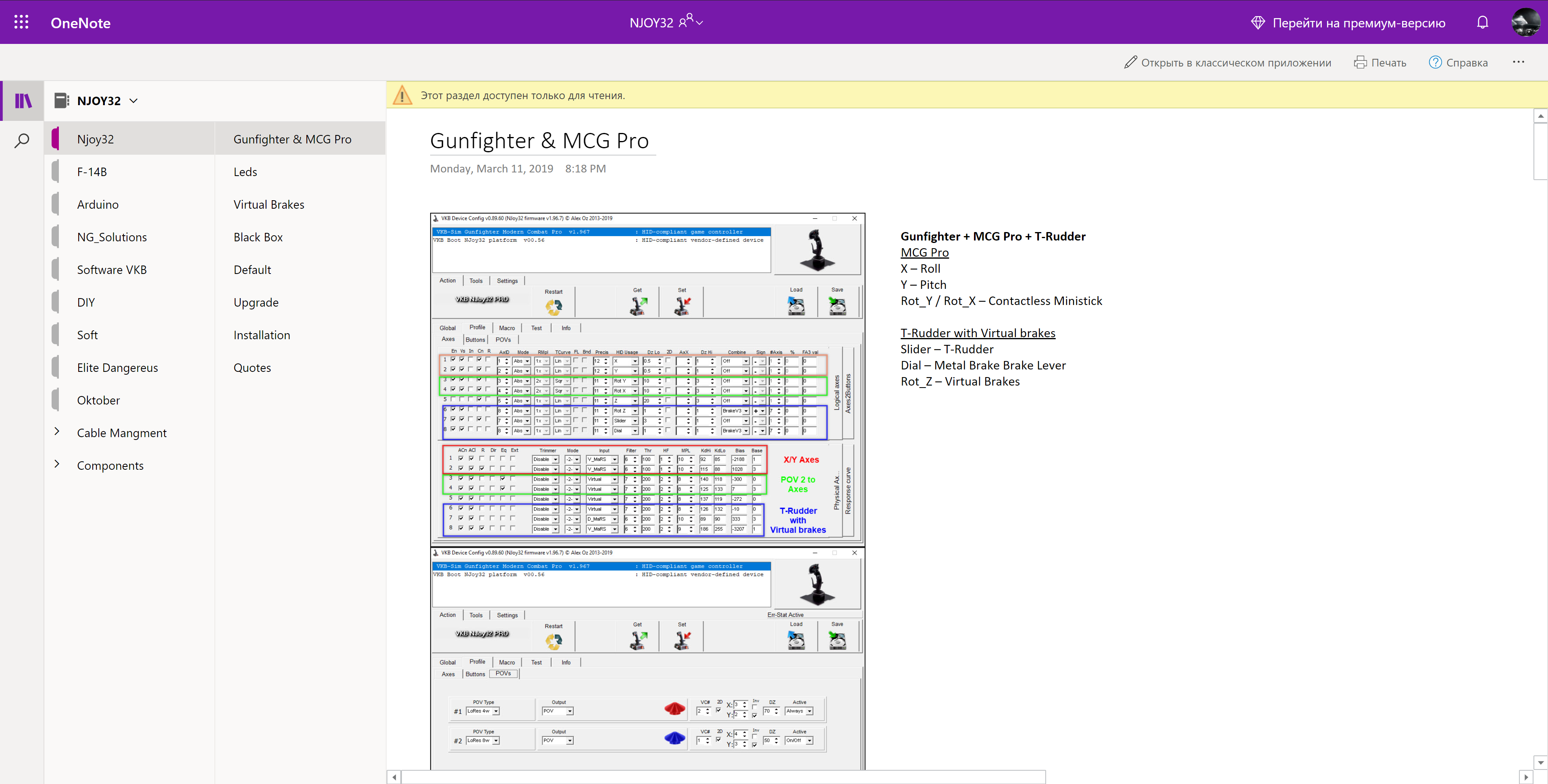Click the Help question mark icon

coord(1435,62)
